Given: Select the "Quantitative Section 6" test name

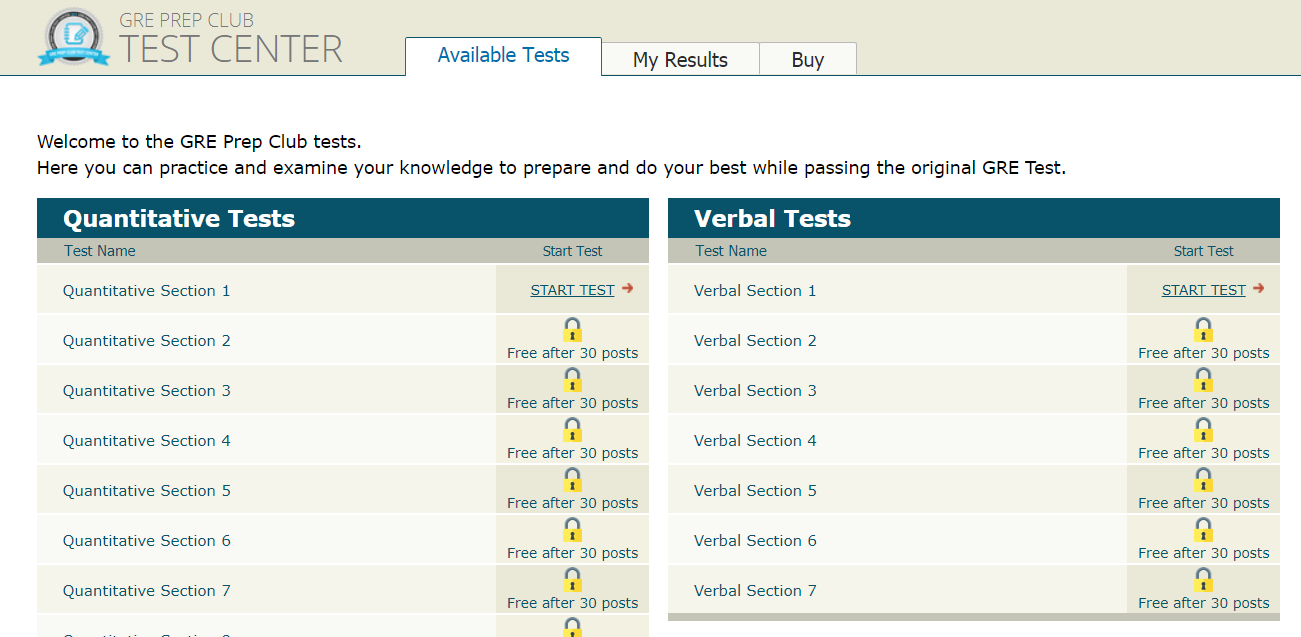Looking at the screenshot, I should (147, 541).
